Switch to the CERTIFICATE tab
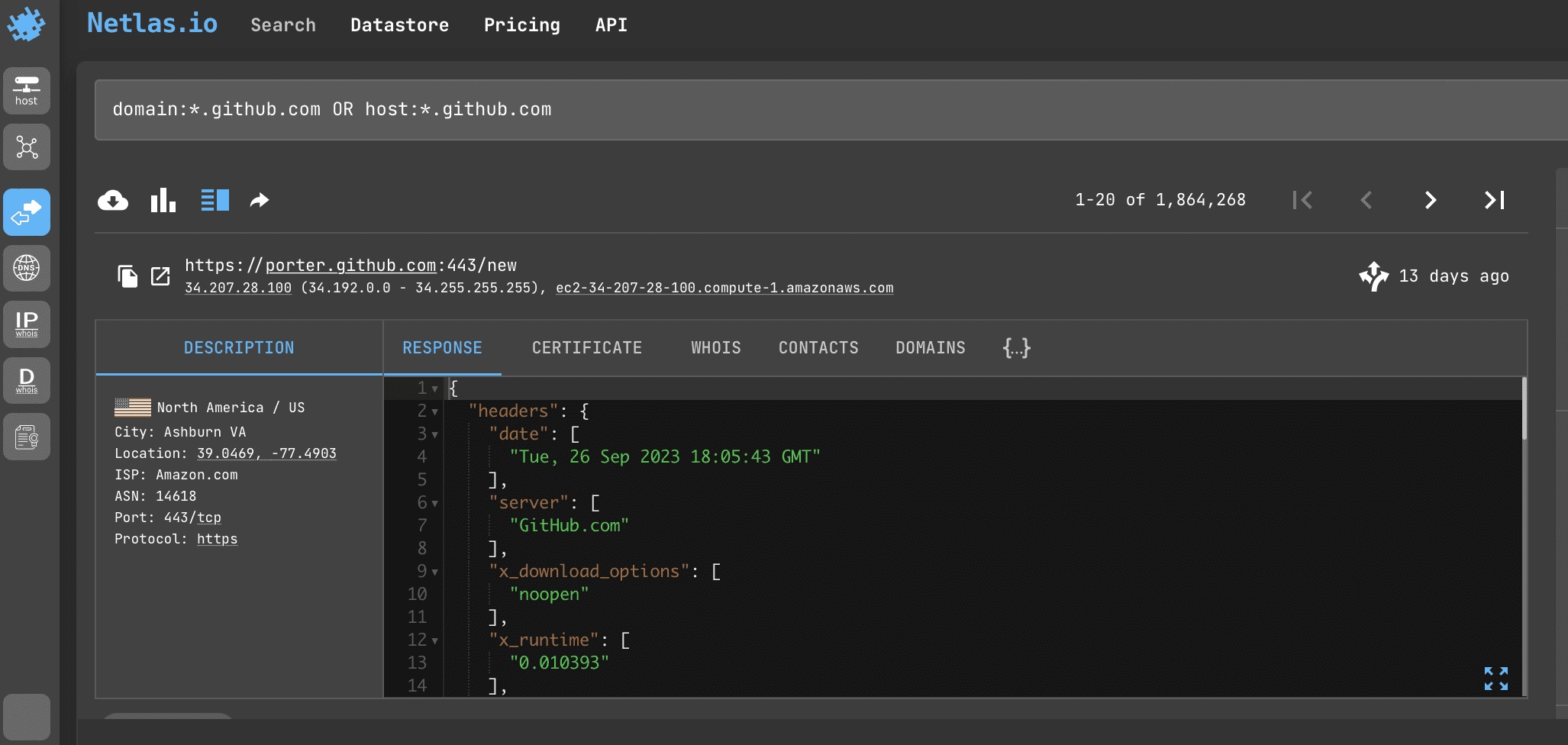Screen dimensions: 1568x745 click(587, 348)
